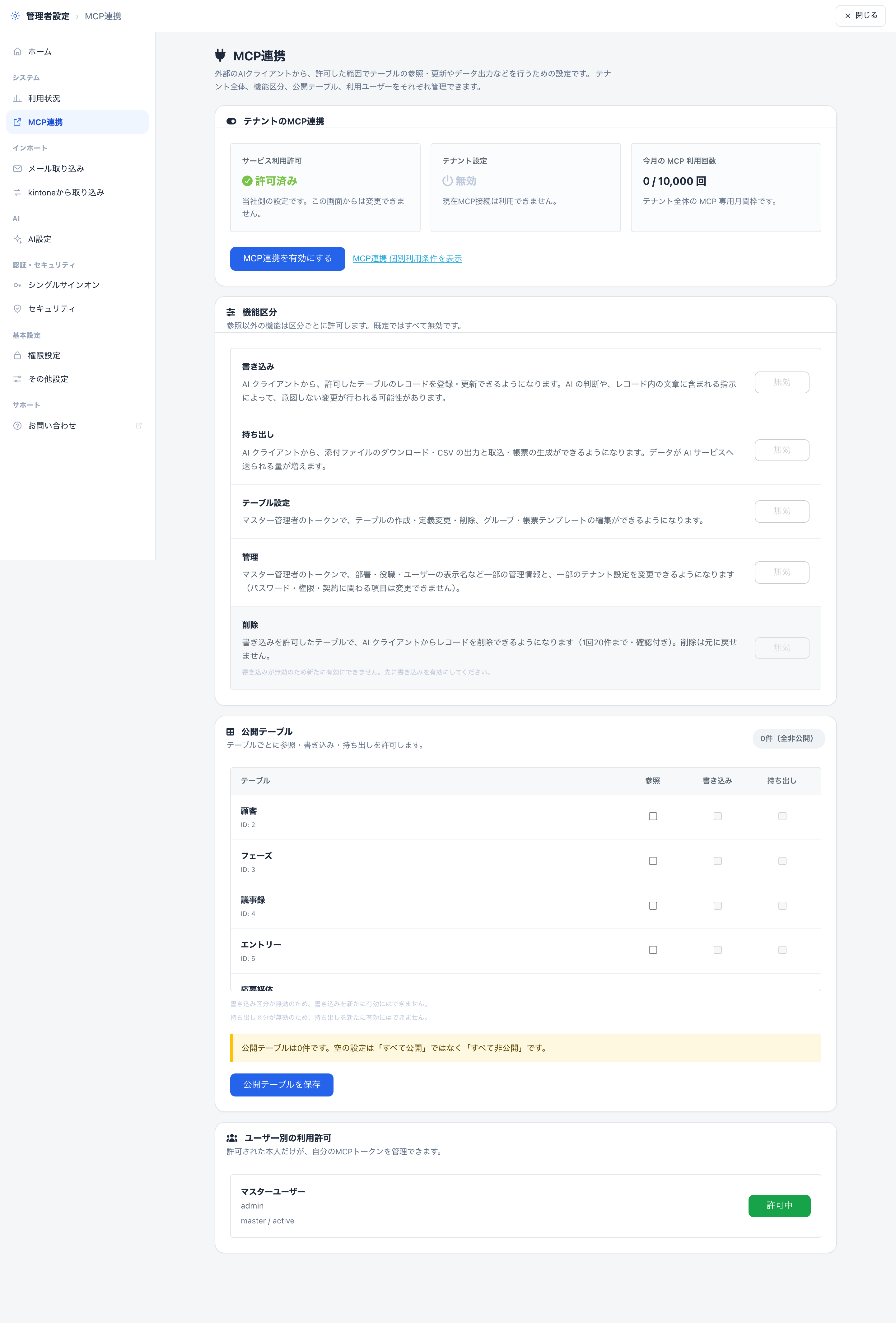Click the external link icon at お問い合わせ row end
Viewport: 896px width, 1323px height.
click(x=138, y=426)
